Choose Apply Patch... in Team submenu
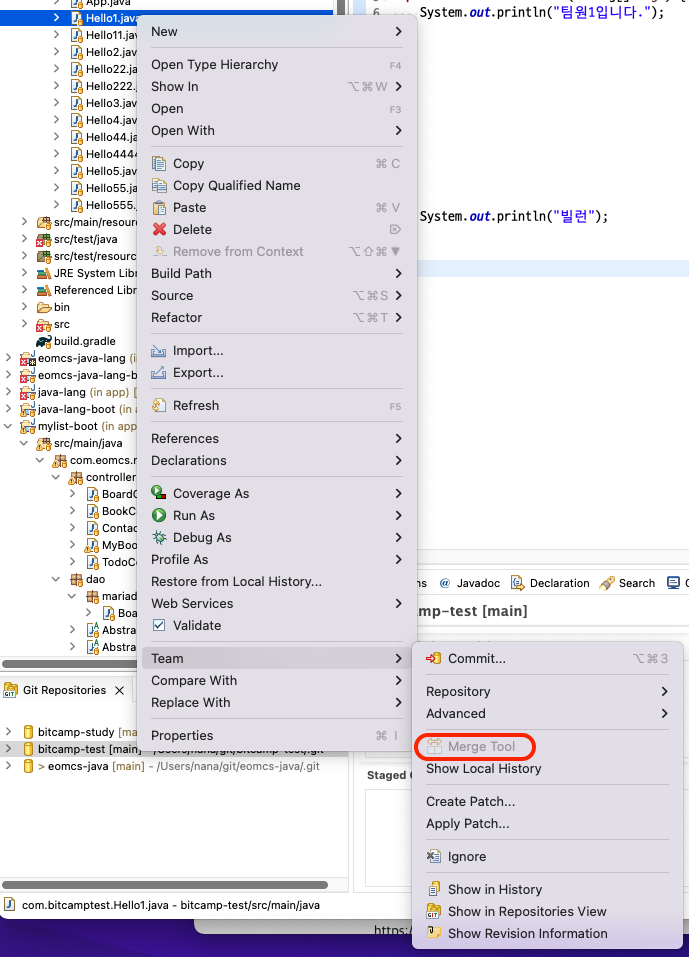 tap(547, 823)
